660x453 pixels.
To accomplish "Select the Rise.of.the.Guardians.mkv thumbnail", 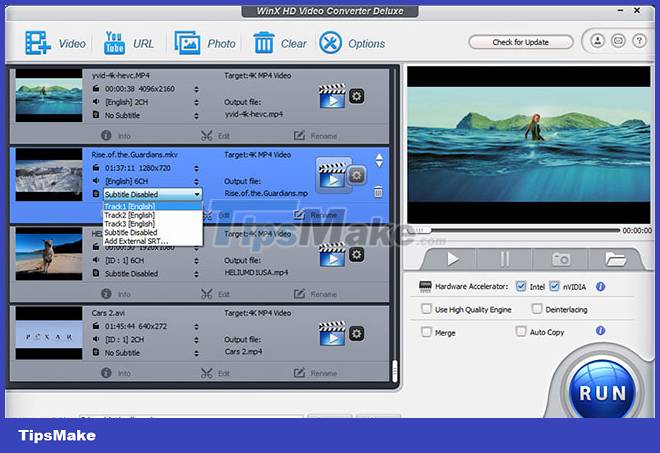I will 49,174.
